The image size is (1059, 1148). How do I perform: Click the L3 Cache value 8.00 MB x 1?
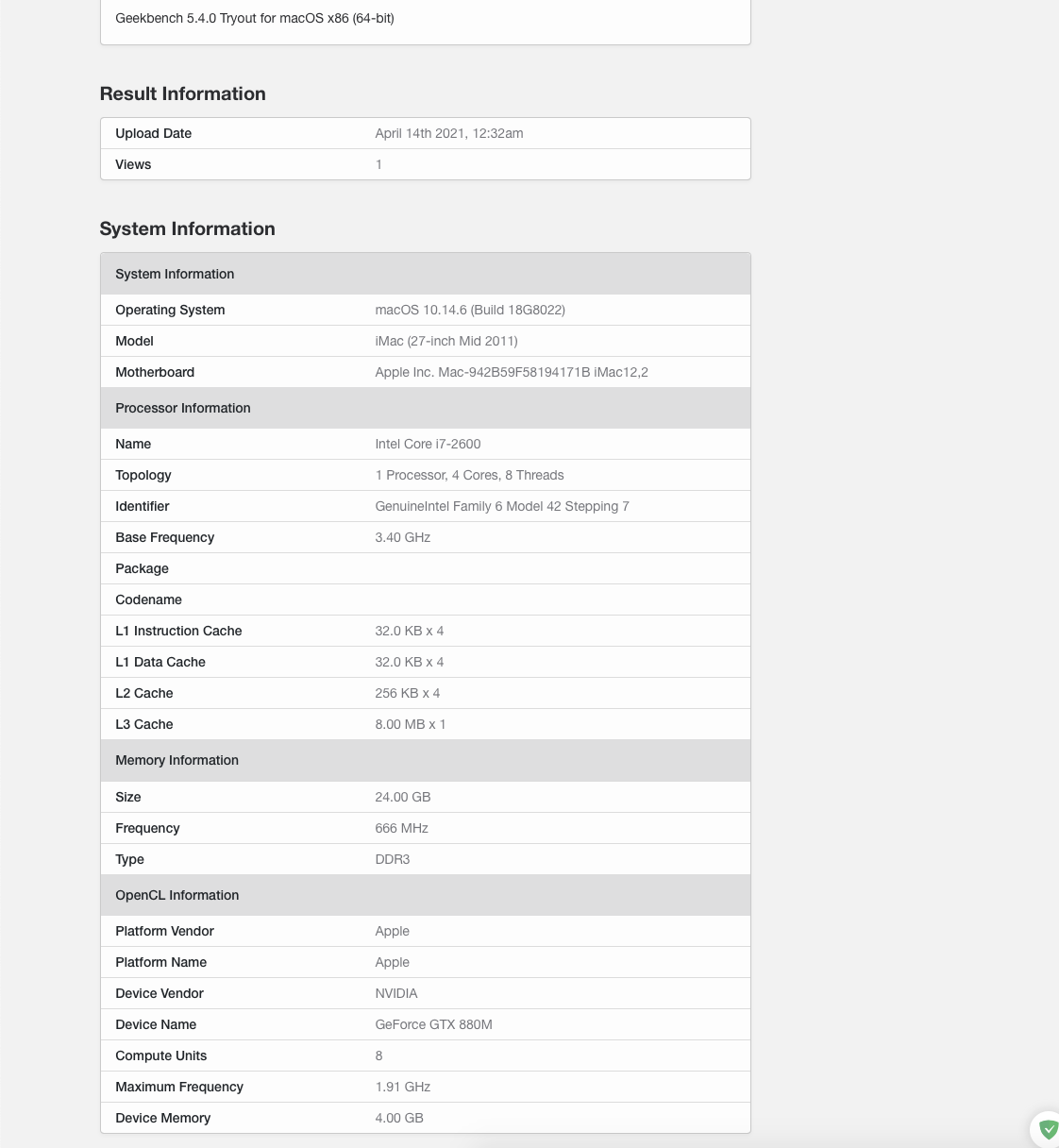[x=411, y=724]
